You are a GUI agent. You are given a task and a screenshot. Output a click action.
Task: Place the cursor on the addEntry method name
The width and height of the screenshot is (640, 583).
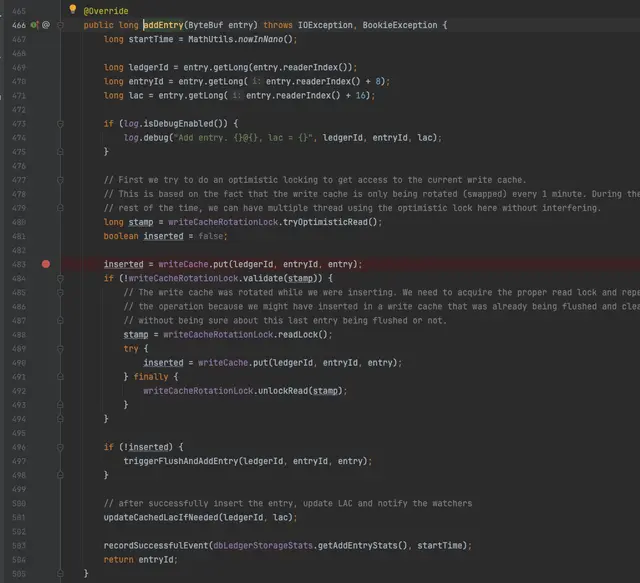[x=163, y=25]
